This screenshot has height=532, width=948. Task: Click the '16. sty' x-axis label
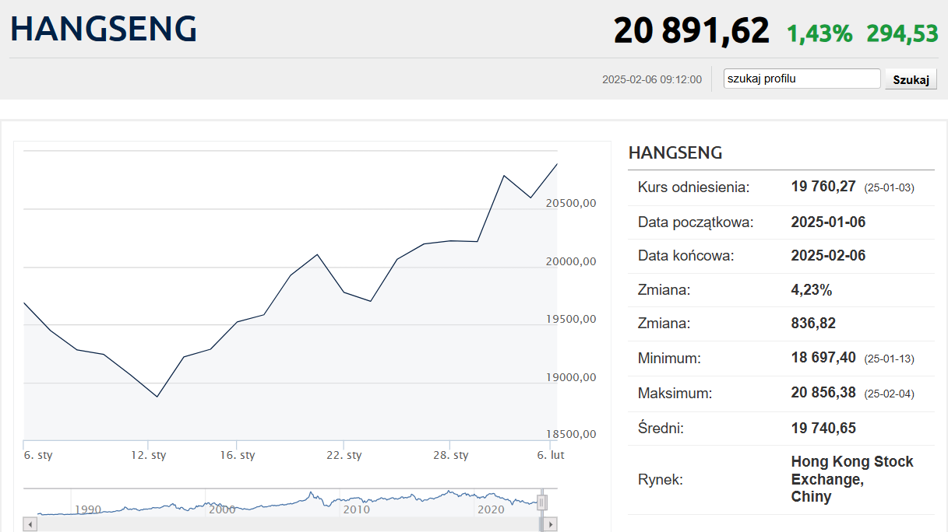click(237, 455)
